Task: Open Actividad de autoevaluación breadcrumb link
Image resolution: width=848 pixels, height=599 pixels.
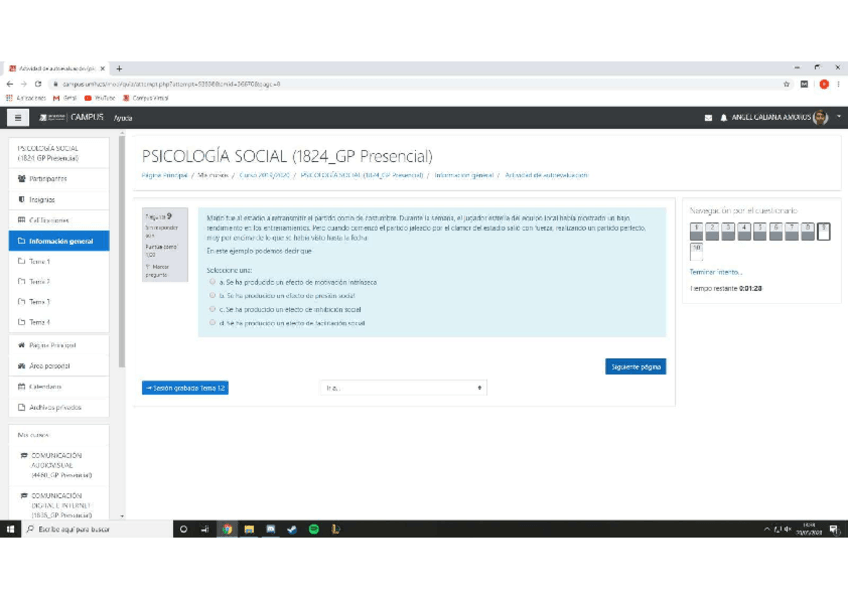Action: pos(546,175)
